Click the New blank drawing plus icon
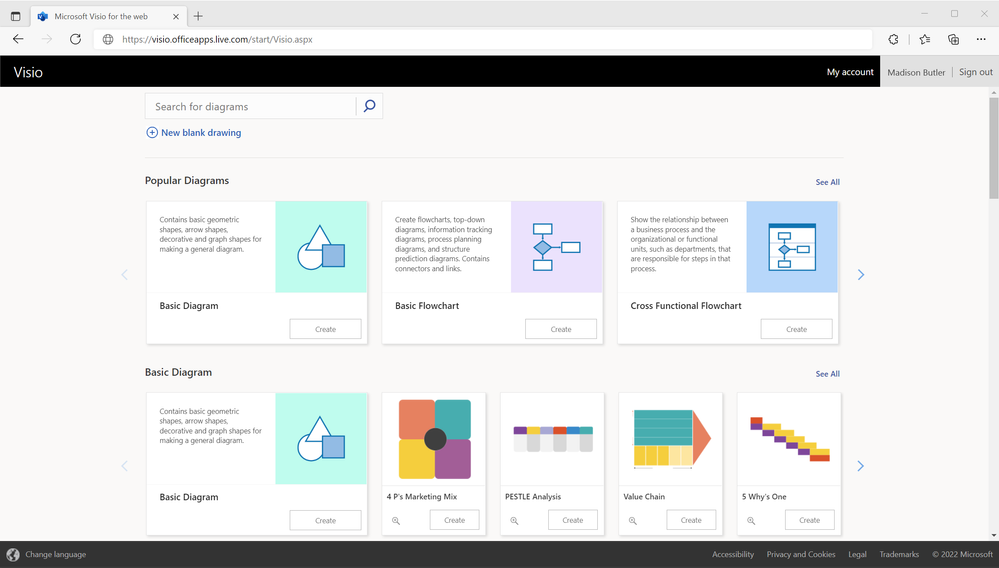Viewport: 999px width, 568px height. pos(152,132)
